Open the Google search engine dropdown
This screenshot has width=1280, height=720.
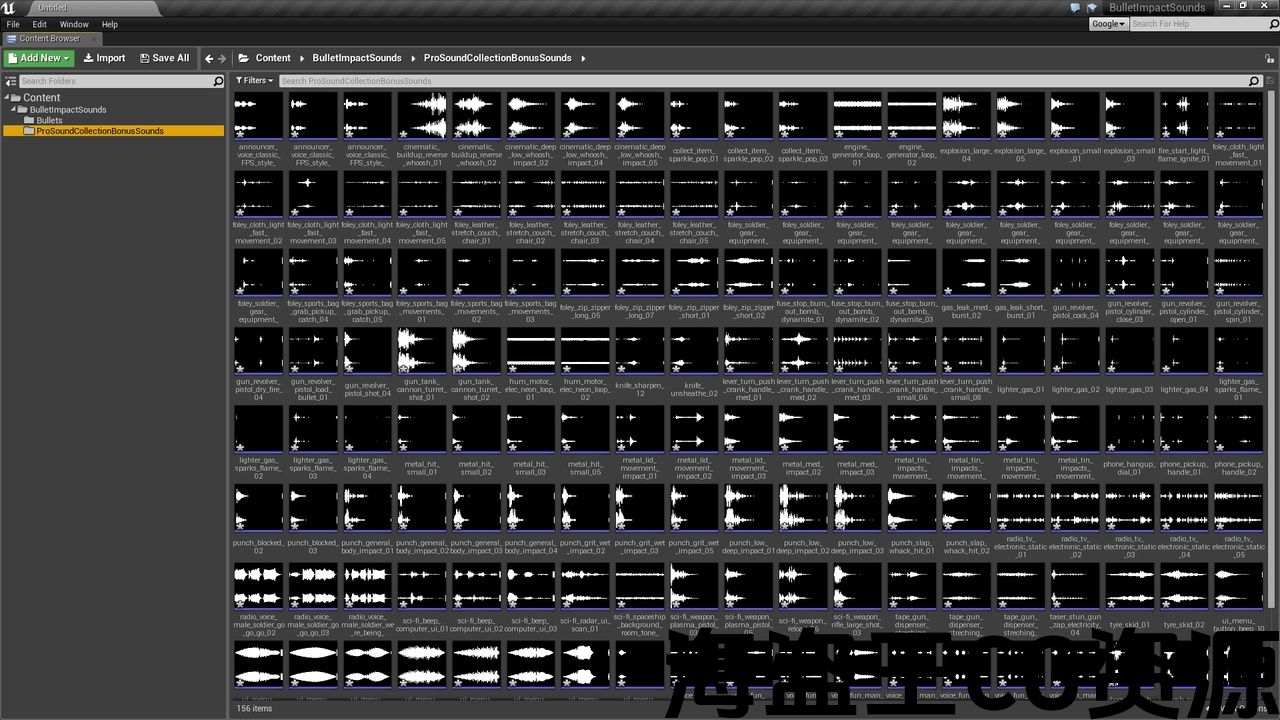(x=1108, y=24)
